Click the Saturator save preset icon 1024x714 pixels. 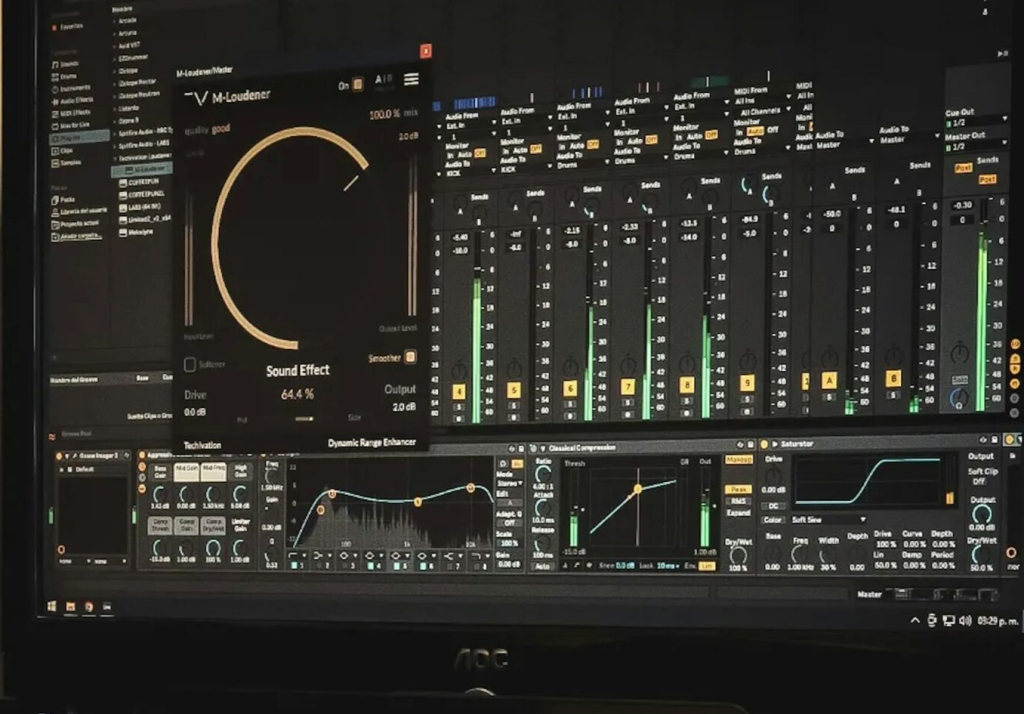(993, 440)
